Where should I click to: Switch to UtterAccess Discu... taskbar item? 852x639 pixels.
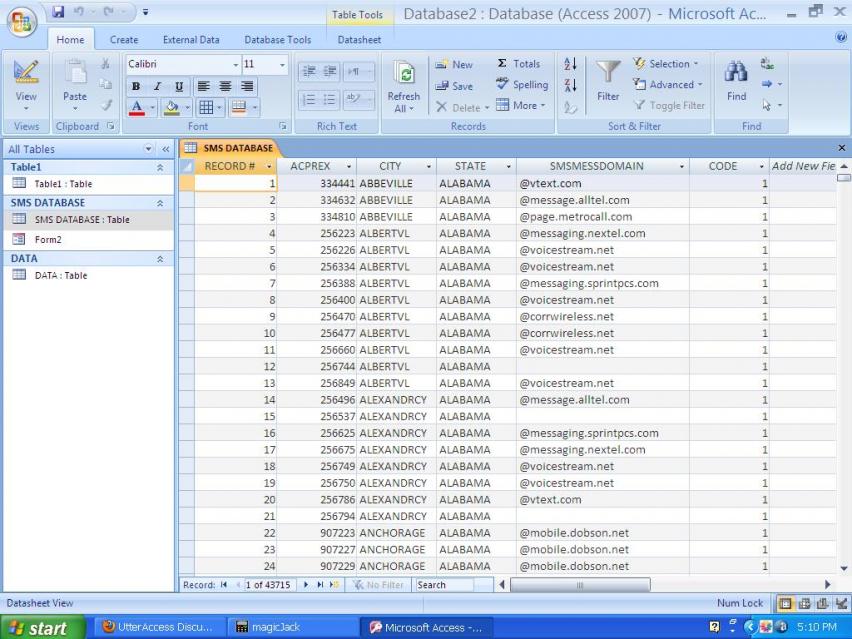[x=158, y=627]
